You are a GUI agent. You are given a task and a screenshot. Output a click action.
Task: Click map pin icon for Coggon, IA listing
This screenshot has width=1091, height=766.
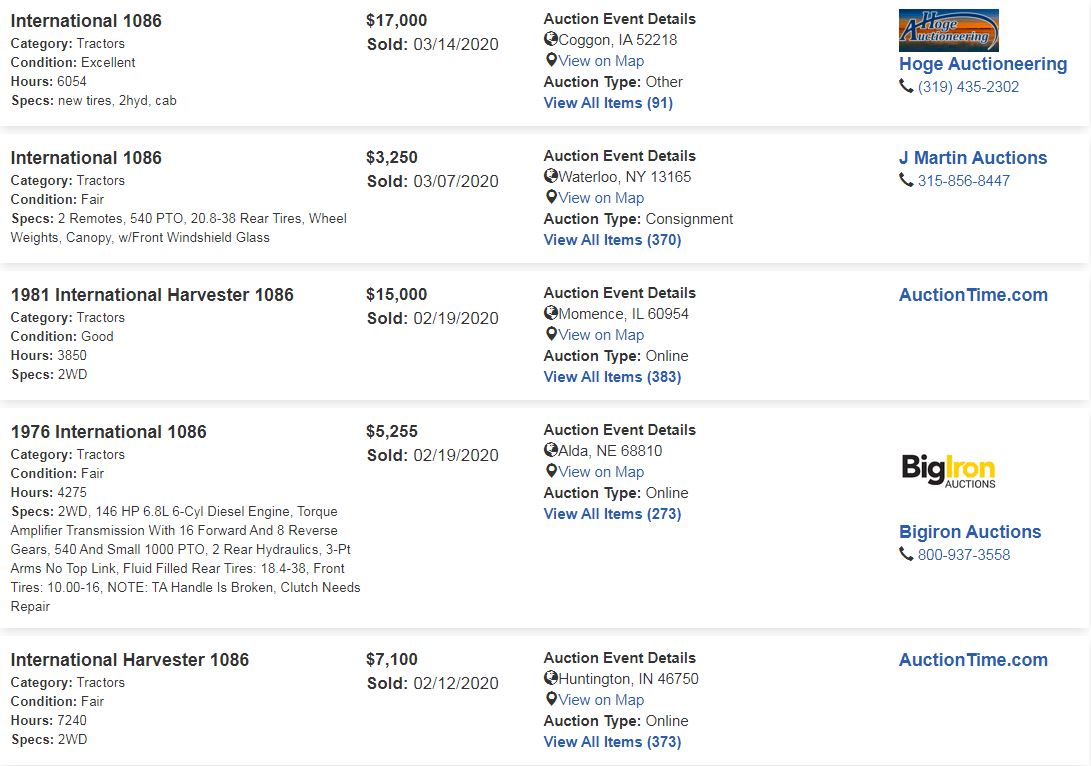click(551, 60)
